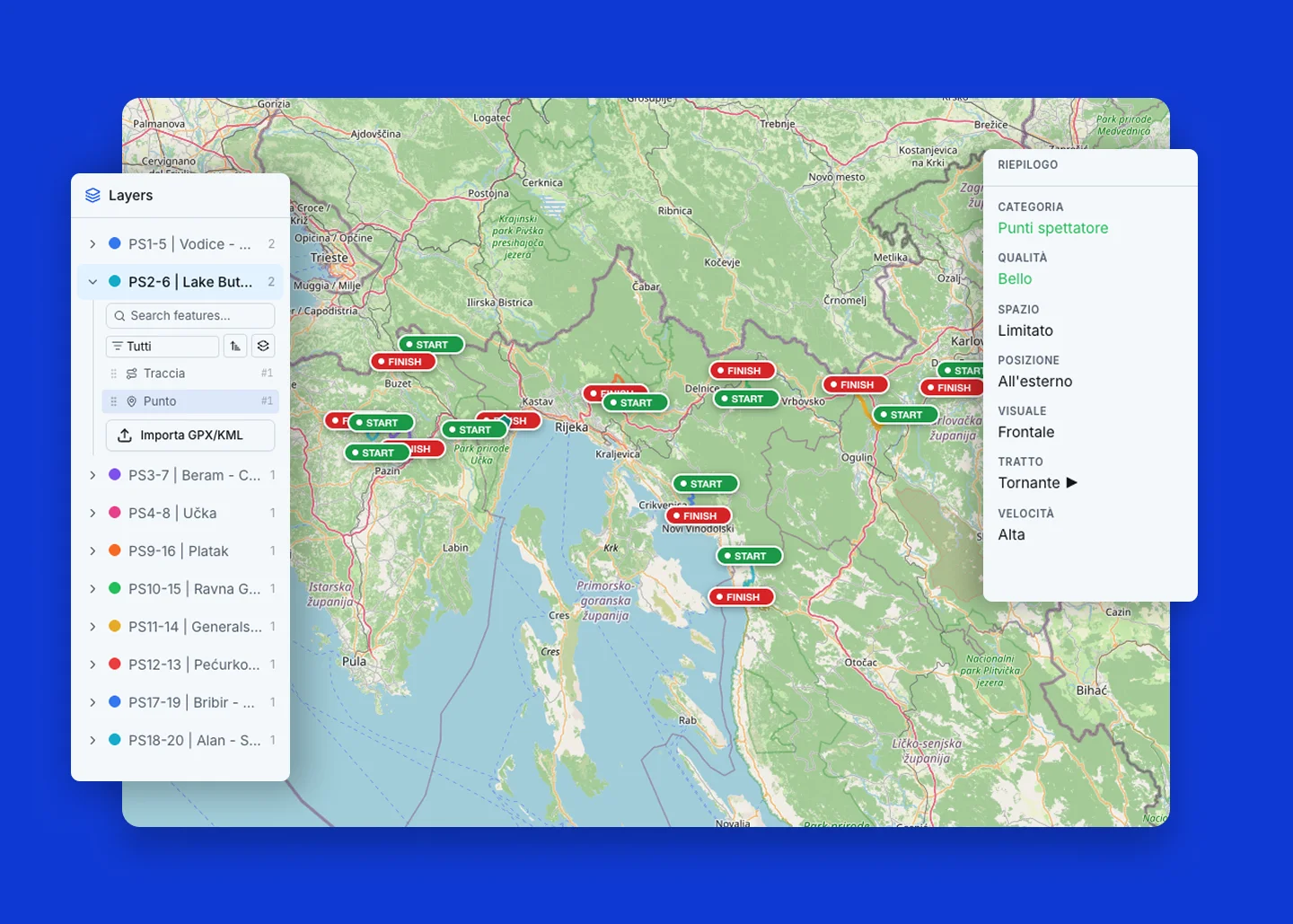Click the All'esterno position value
Viewport: 1293px width, 924px height.
coord(1035,382)
